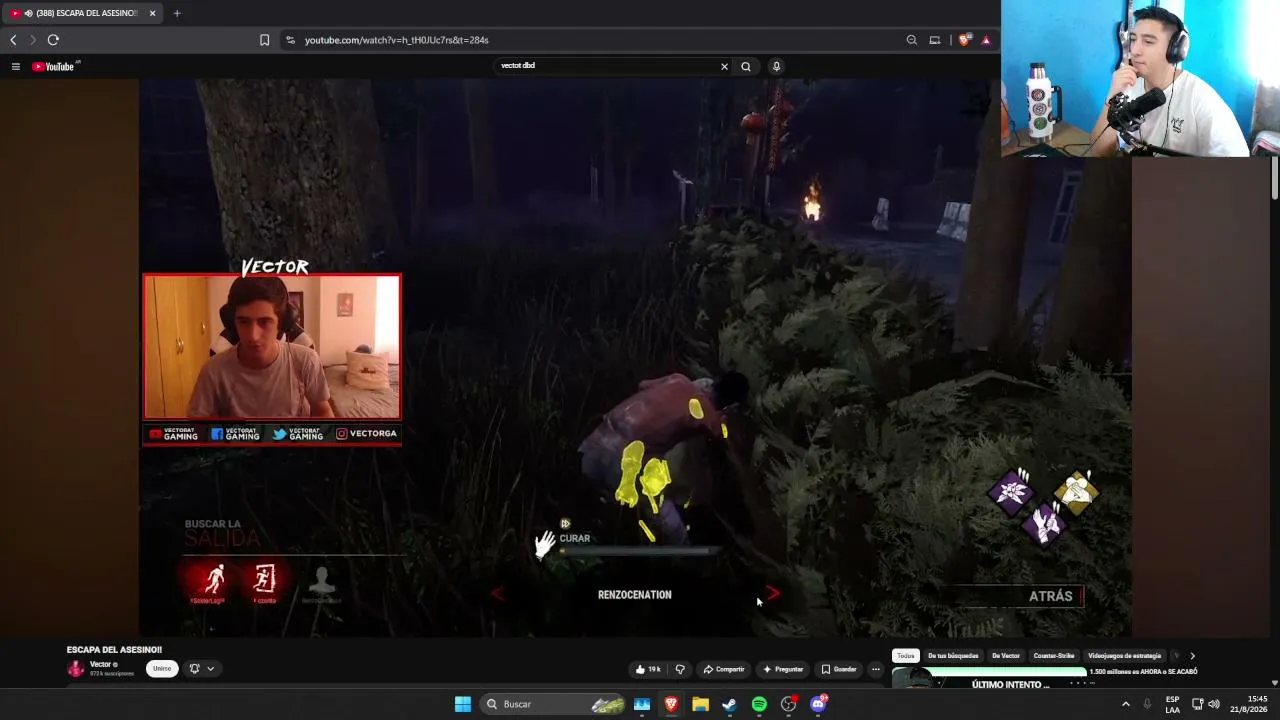This screenshot has height=720, width=1280.
Task: Select the Videojuegos de estrategia chip
Action: click(x=1125, y=656)
